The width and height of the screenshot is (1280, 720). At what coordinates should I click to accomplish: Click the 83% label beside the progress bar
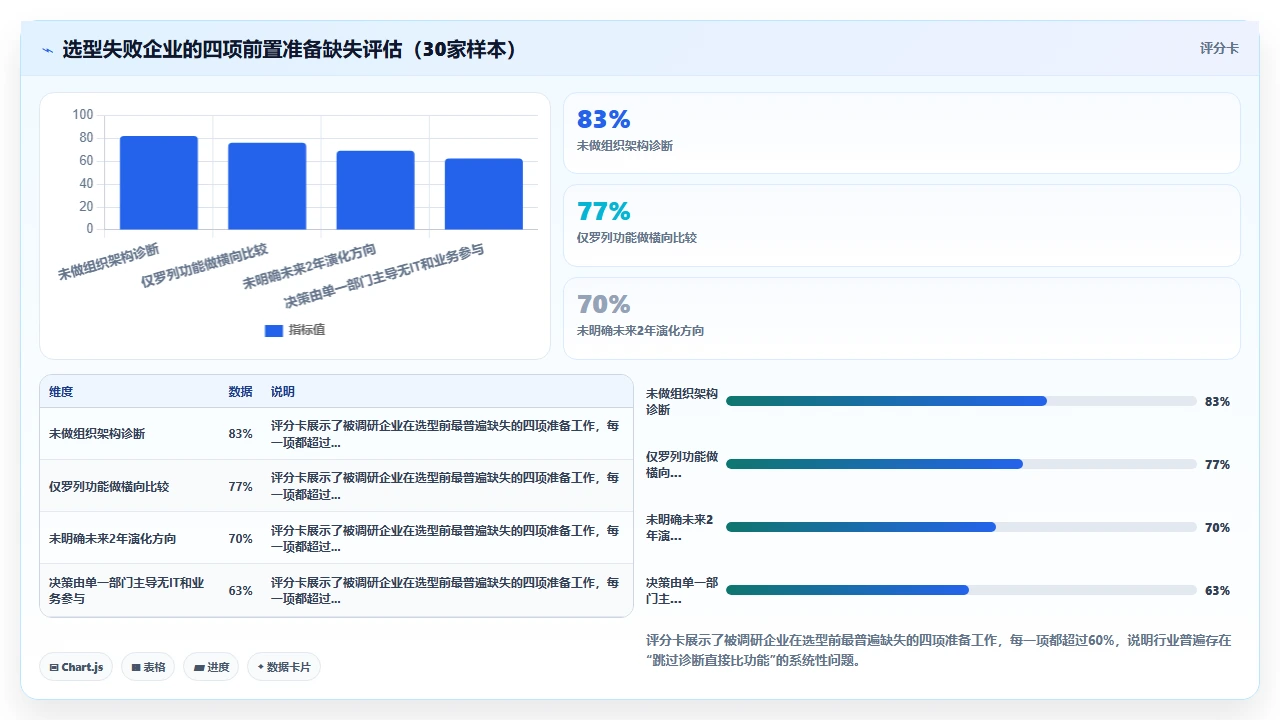(1217, 401)
